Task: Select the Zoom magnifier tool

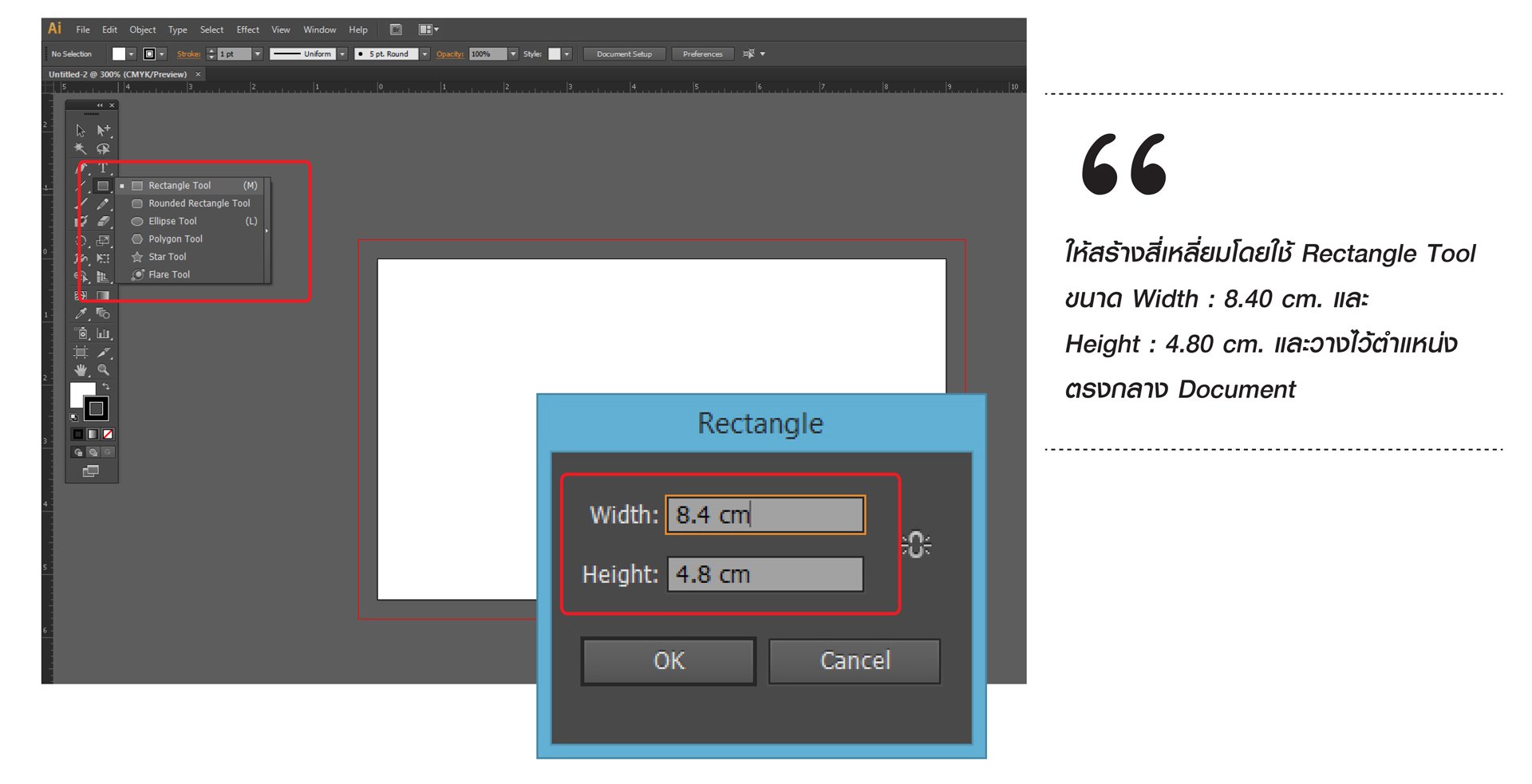Action: pyautogui.click(x=103, y=370)
